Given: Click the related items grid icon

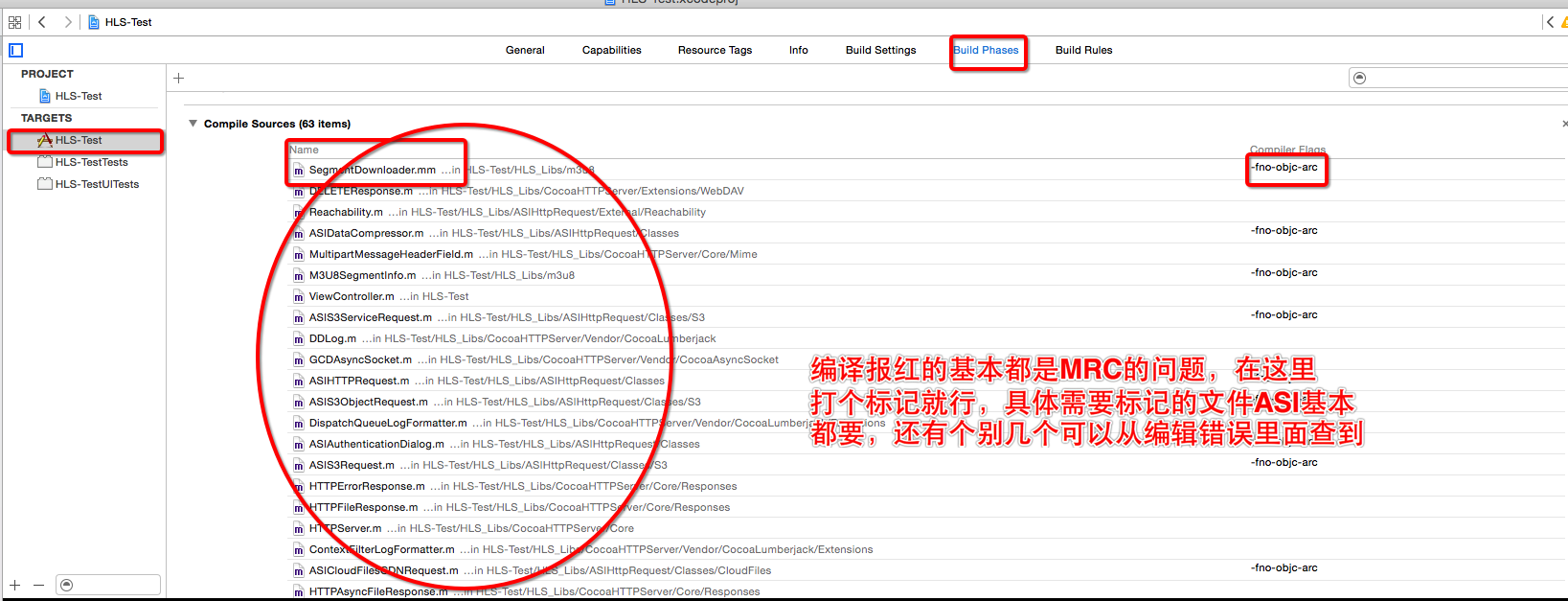Looking at the screenshot, I should [x=14, y=22].
